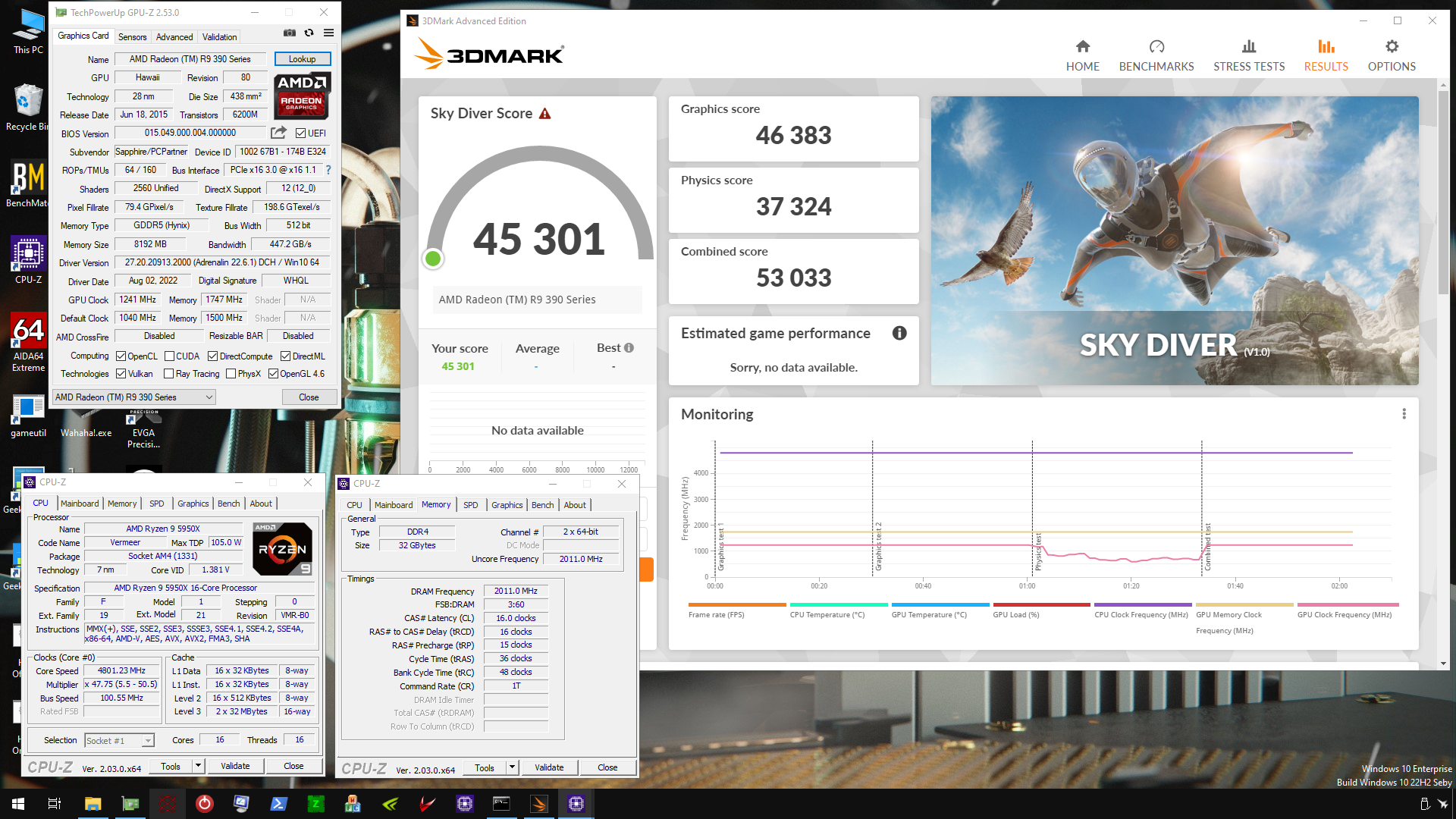
Task: Click the GPU Load red legend swatch
Action: pos(1041,605)
